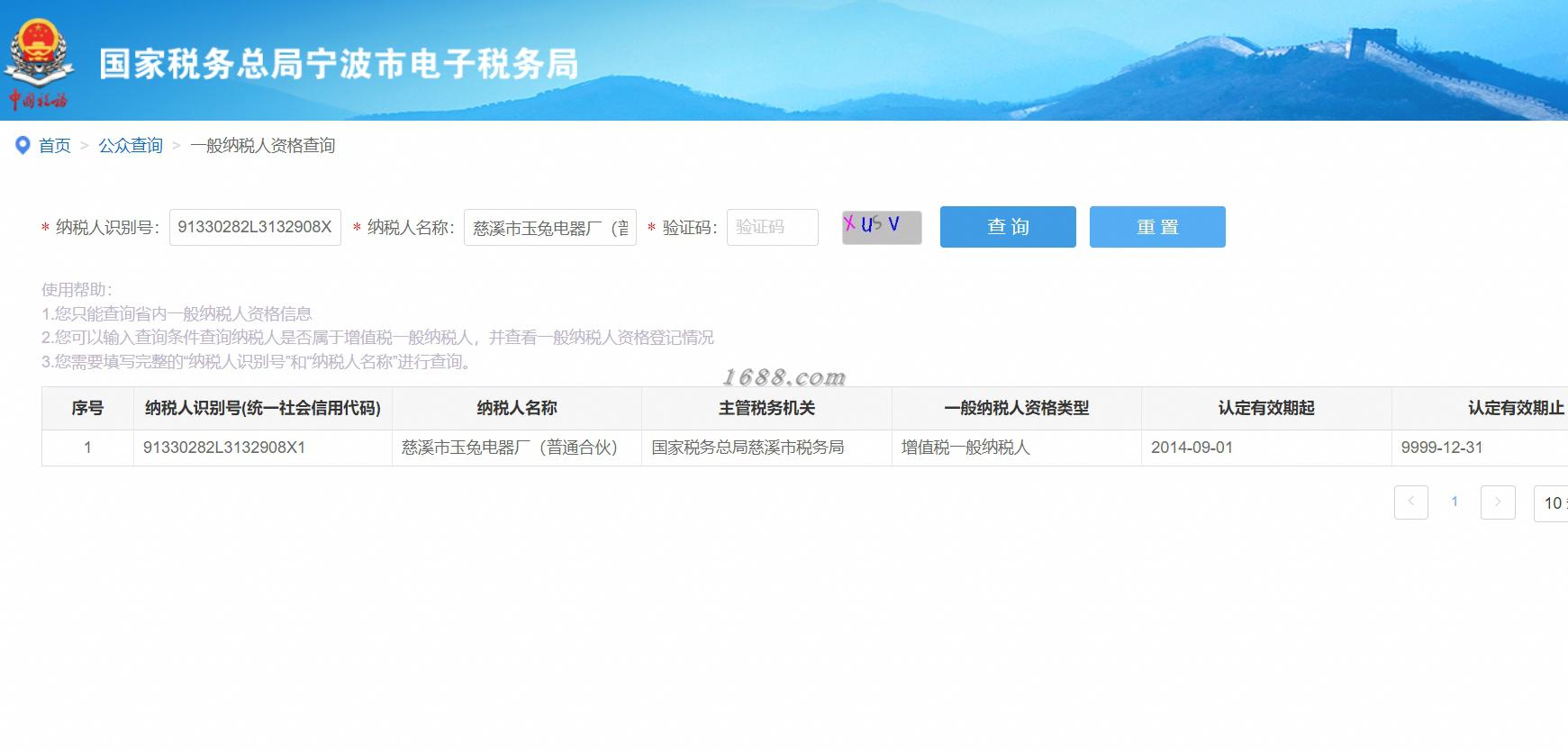Click the 认定有效期起 column header
The width and height of the screenshot is (1568, 751).
[1266, 408]
